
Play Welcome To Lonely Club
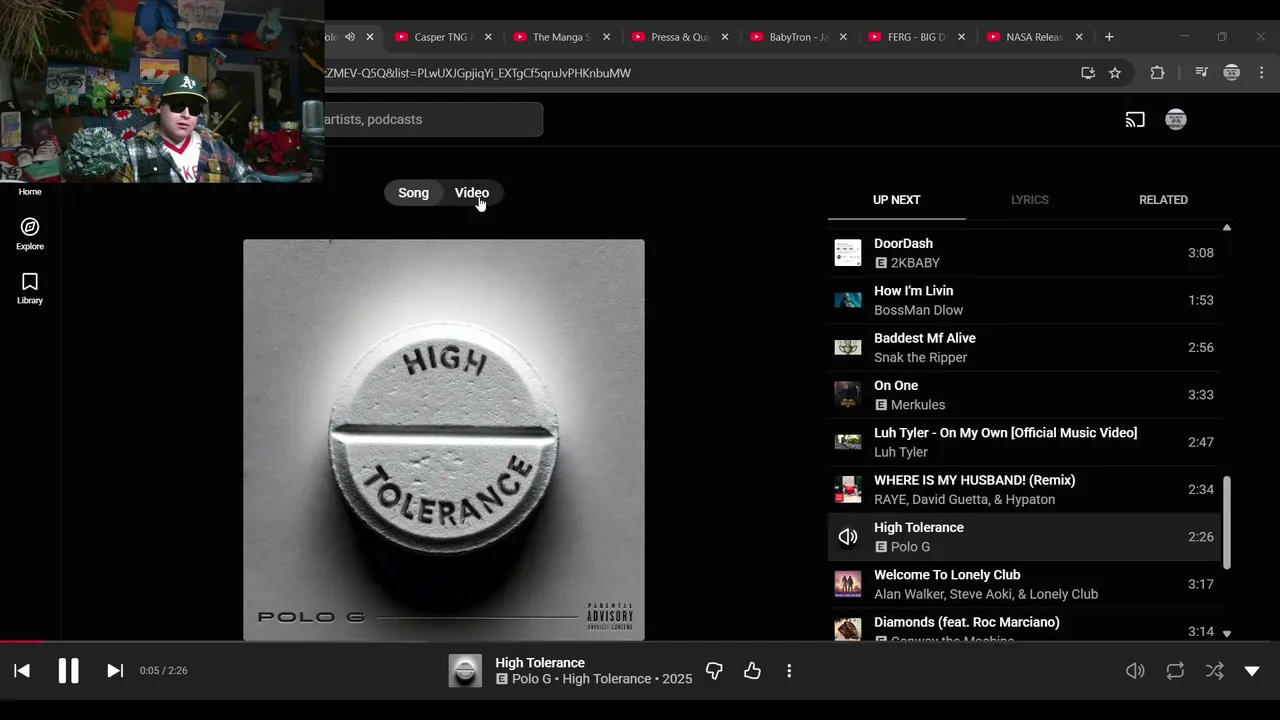tap(1024, 584)
